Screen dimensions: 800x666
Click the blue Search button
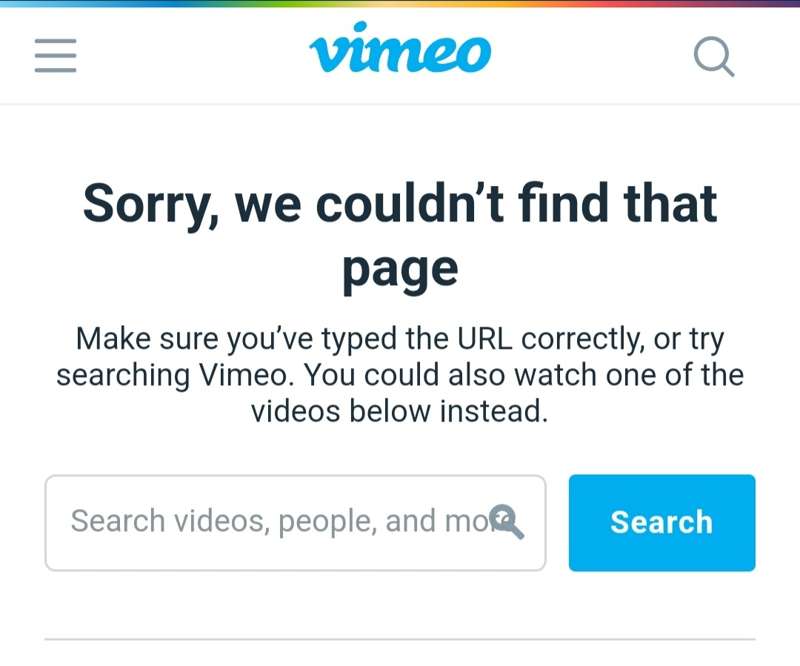coord(662,523)
